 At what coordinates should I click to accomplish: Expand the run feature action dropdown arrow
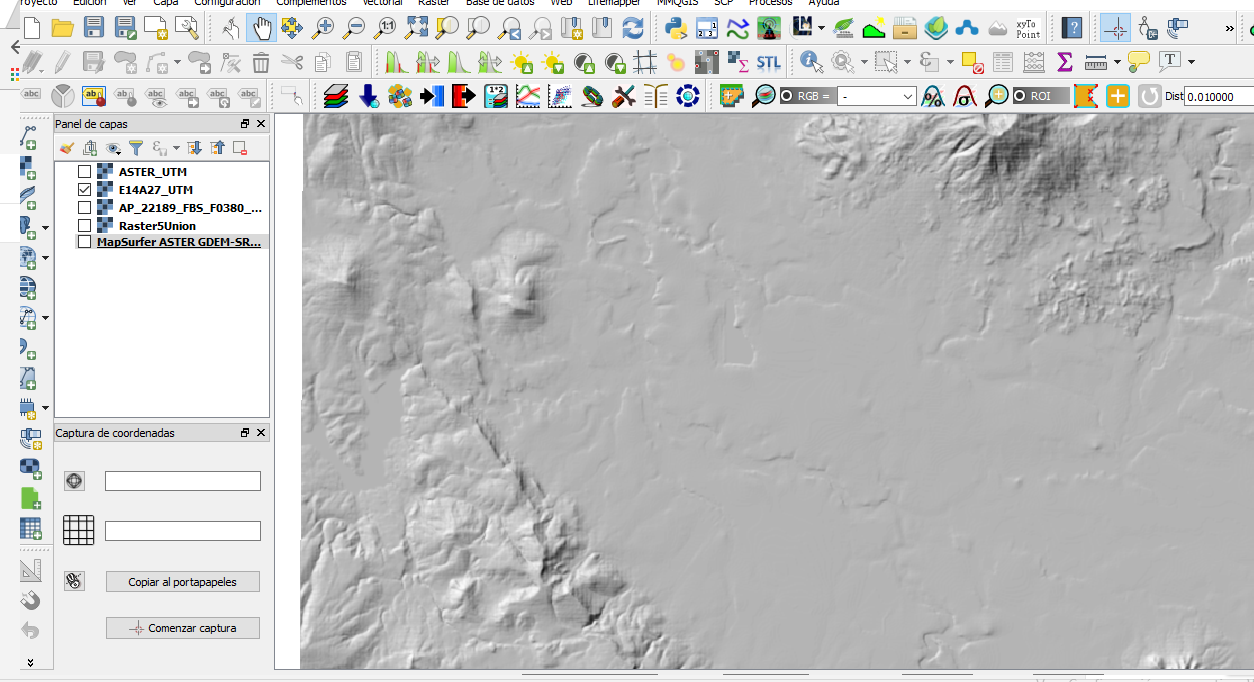pos(864,63)
